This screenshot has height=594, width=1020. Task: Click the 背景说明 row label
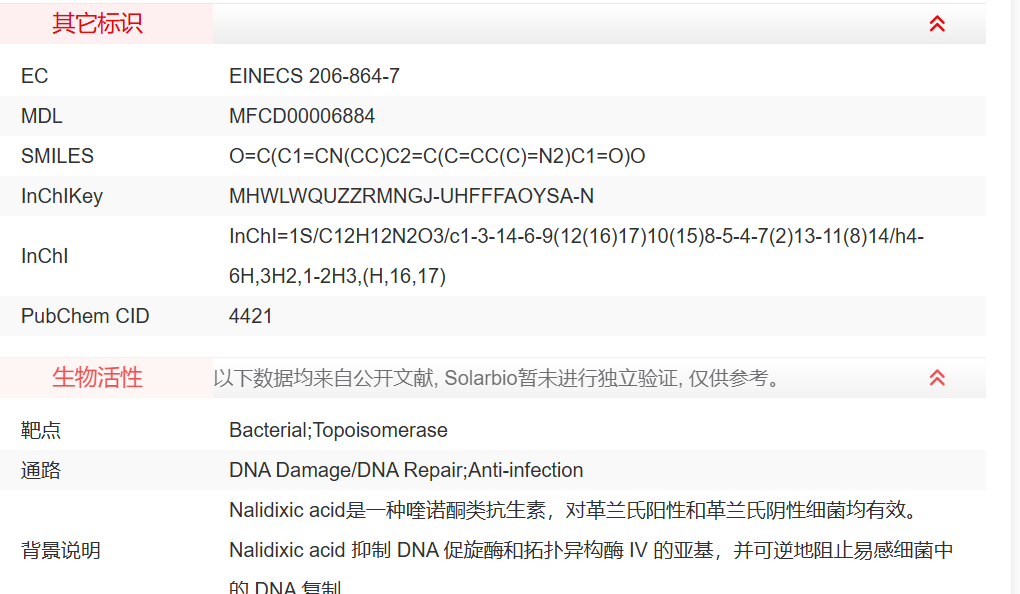[x=61, y=550]
